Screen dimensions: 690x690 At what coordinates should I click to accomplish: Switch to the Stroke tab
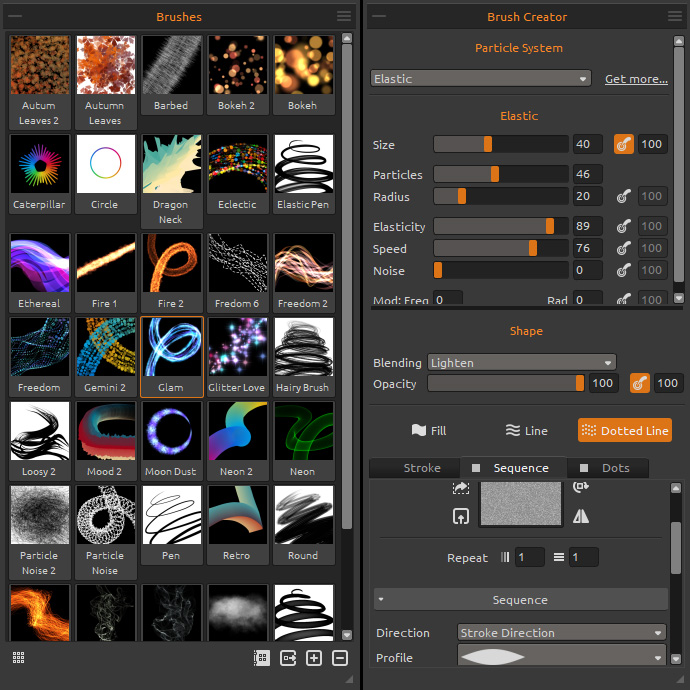click(x=422, y=468)
